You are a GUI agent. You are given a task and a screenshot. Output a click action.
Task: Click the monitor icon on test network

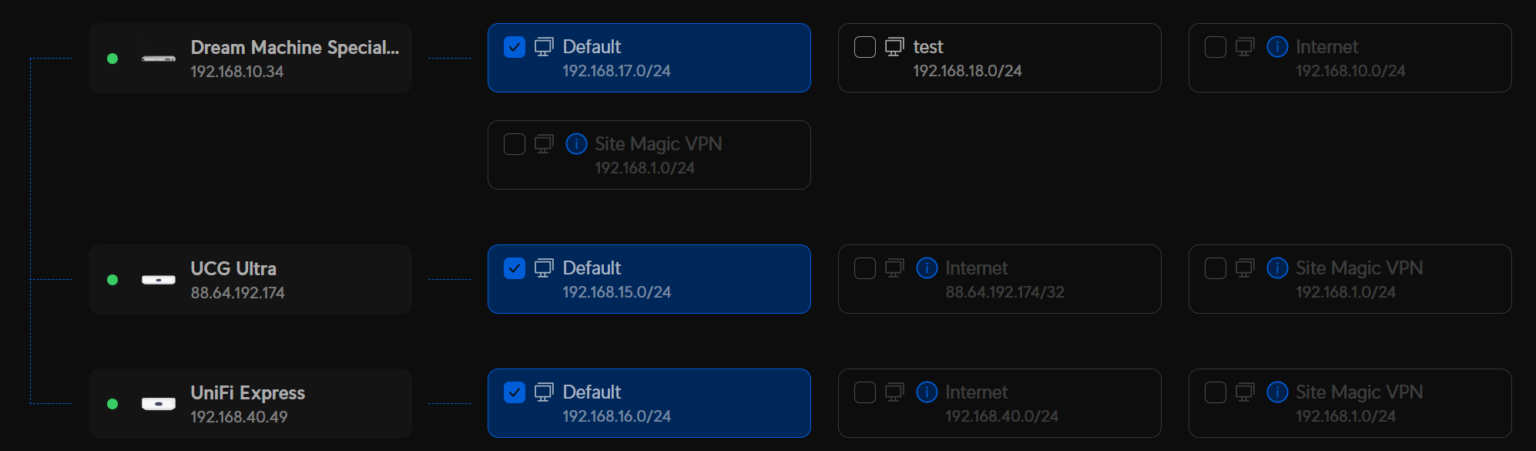coord(894,47)
